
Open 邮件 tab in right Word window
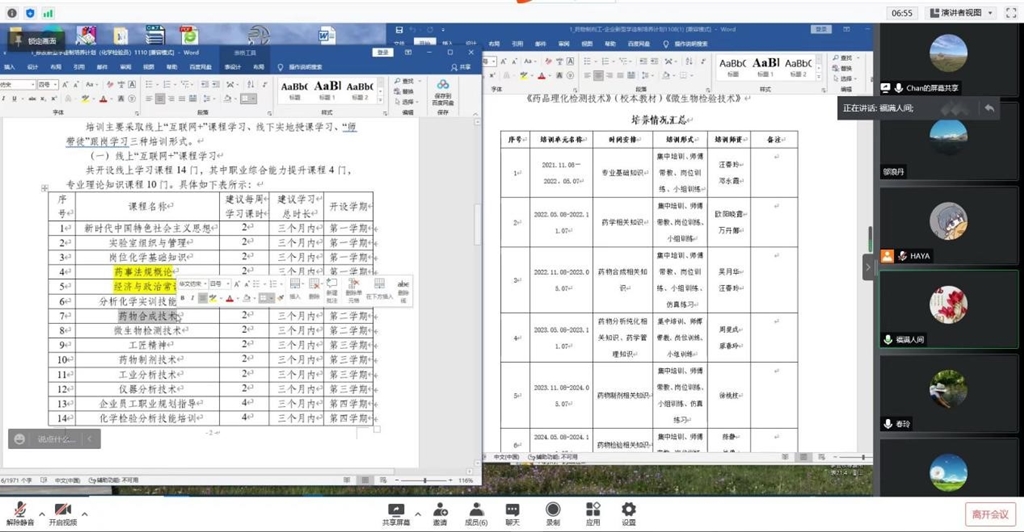[x=540, y=44]
